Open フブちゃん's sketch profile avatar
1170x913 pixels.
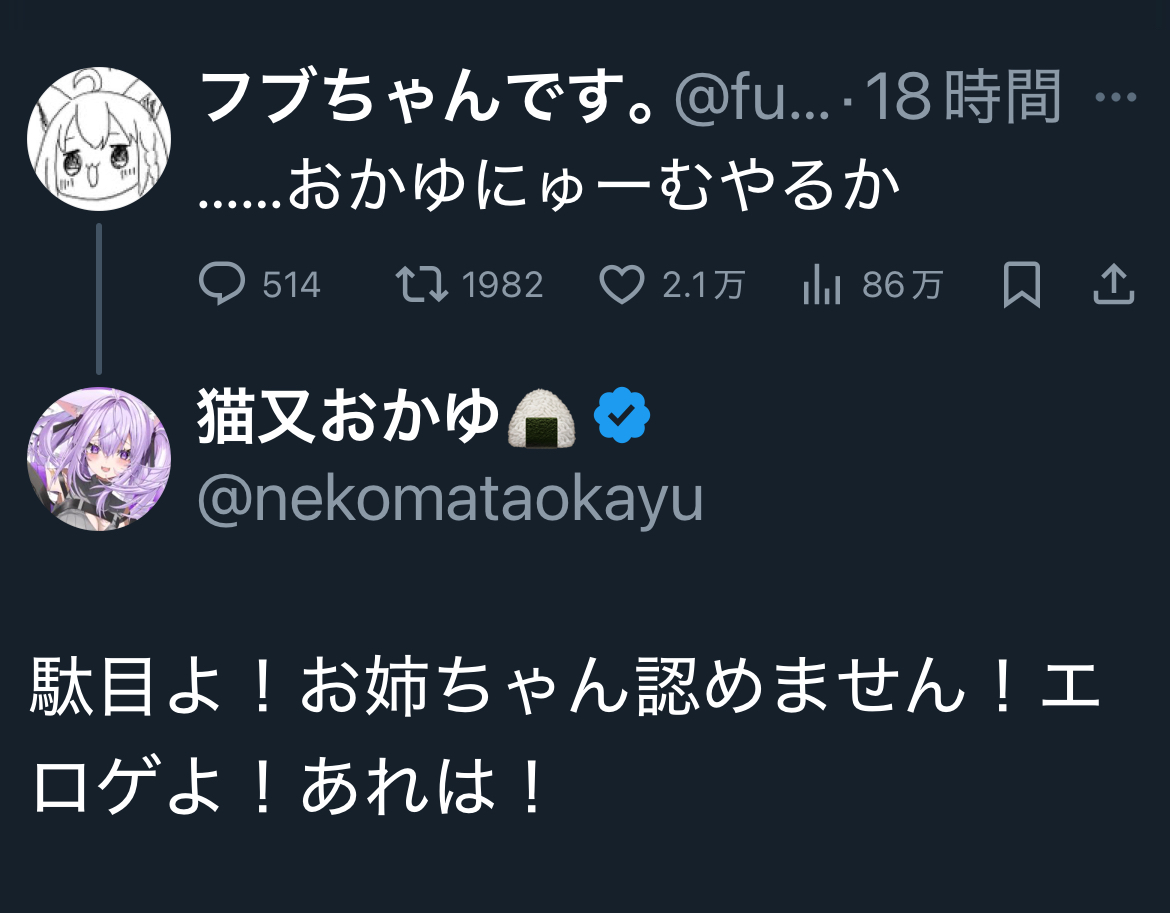point(98,138)
